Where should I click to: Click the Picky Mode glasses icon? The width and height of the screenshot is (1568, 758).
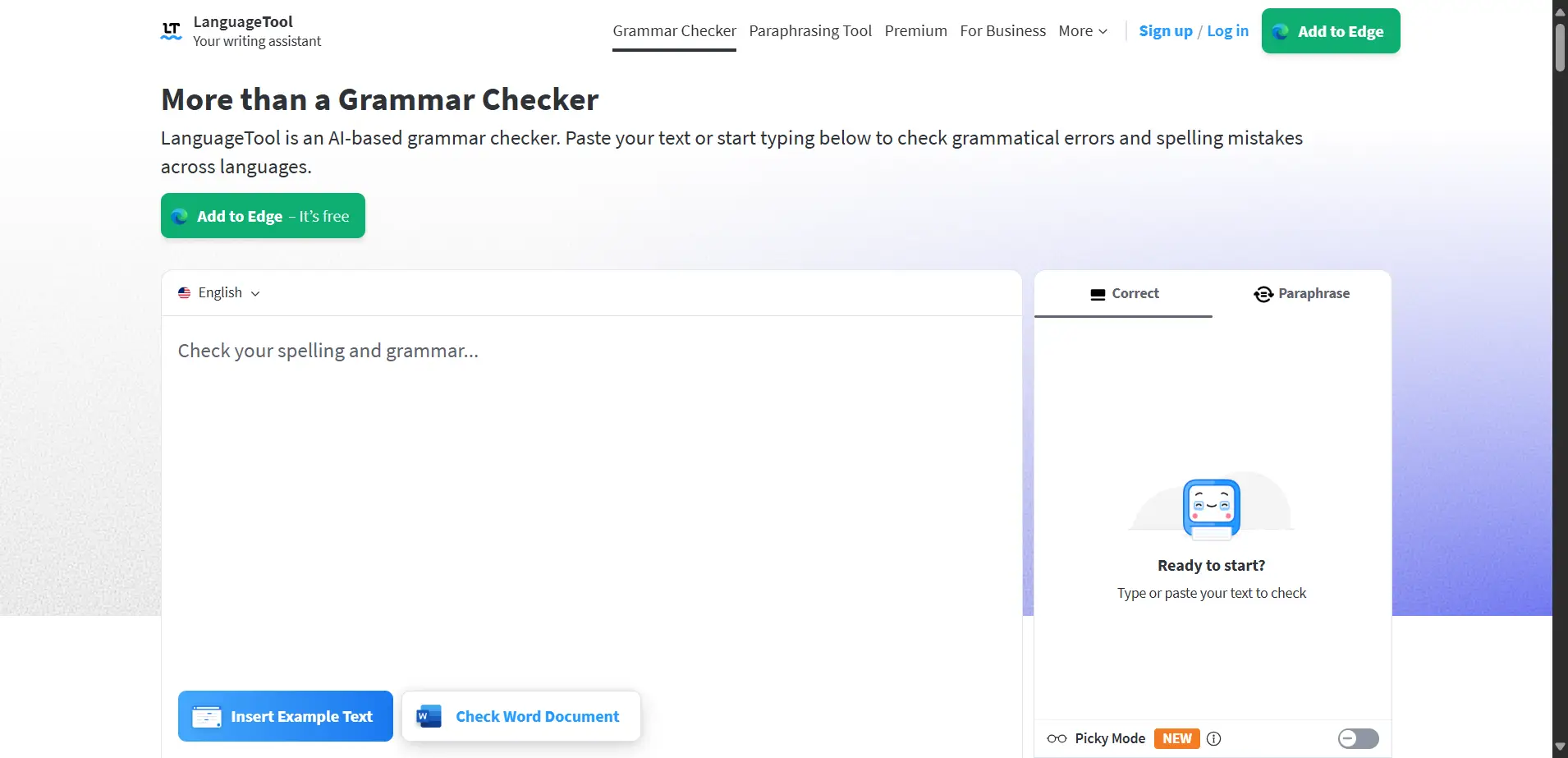(1057, 738)
